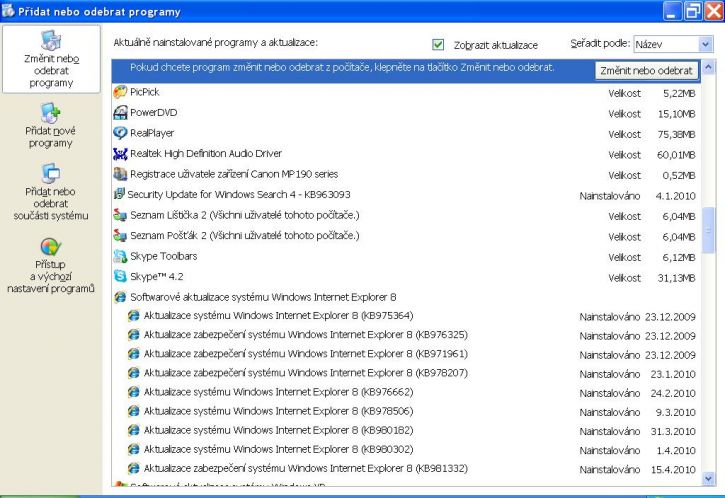Click the Skype Toolbars icon
725x498 pixels.
click(120, 256)
